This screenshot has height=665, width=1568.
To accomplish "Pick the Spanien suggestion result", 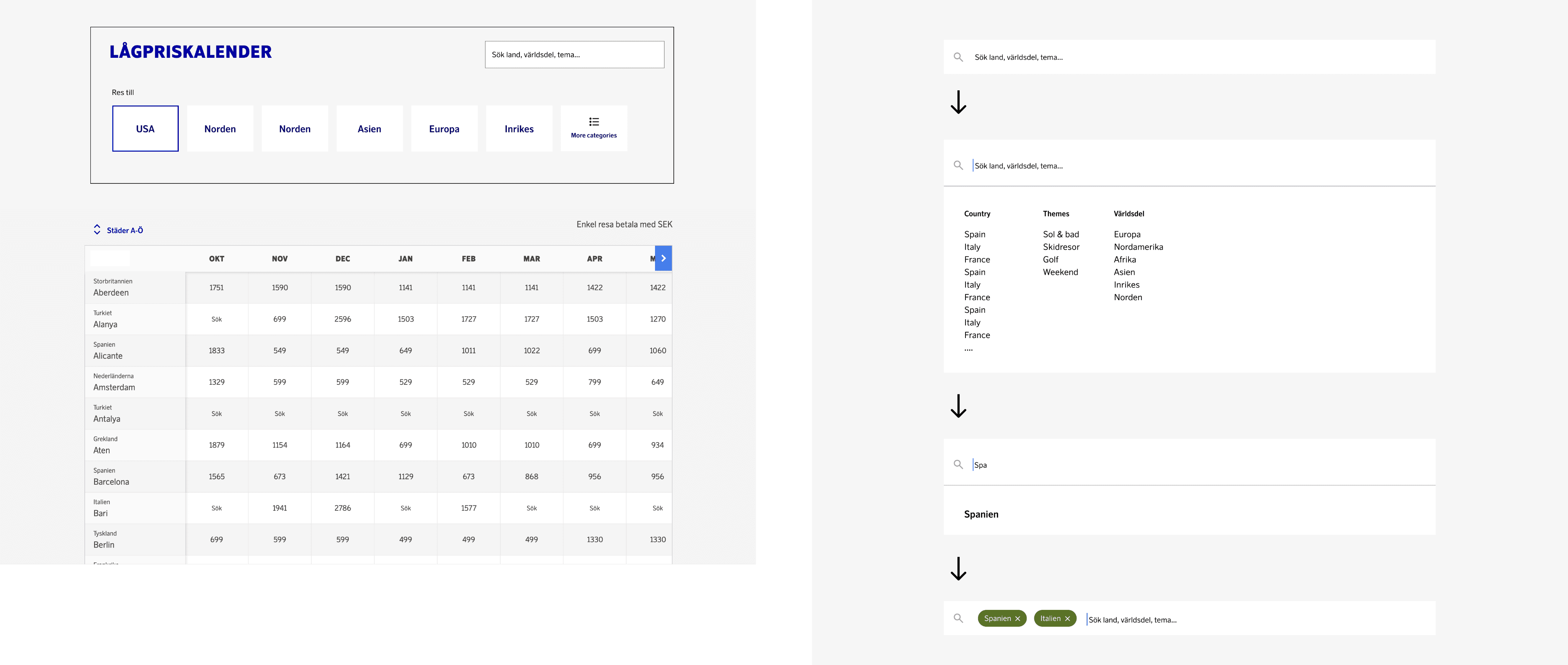I will (981, 515).
